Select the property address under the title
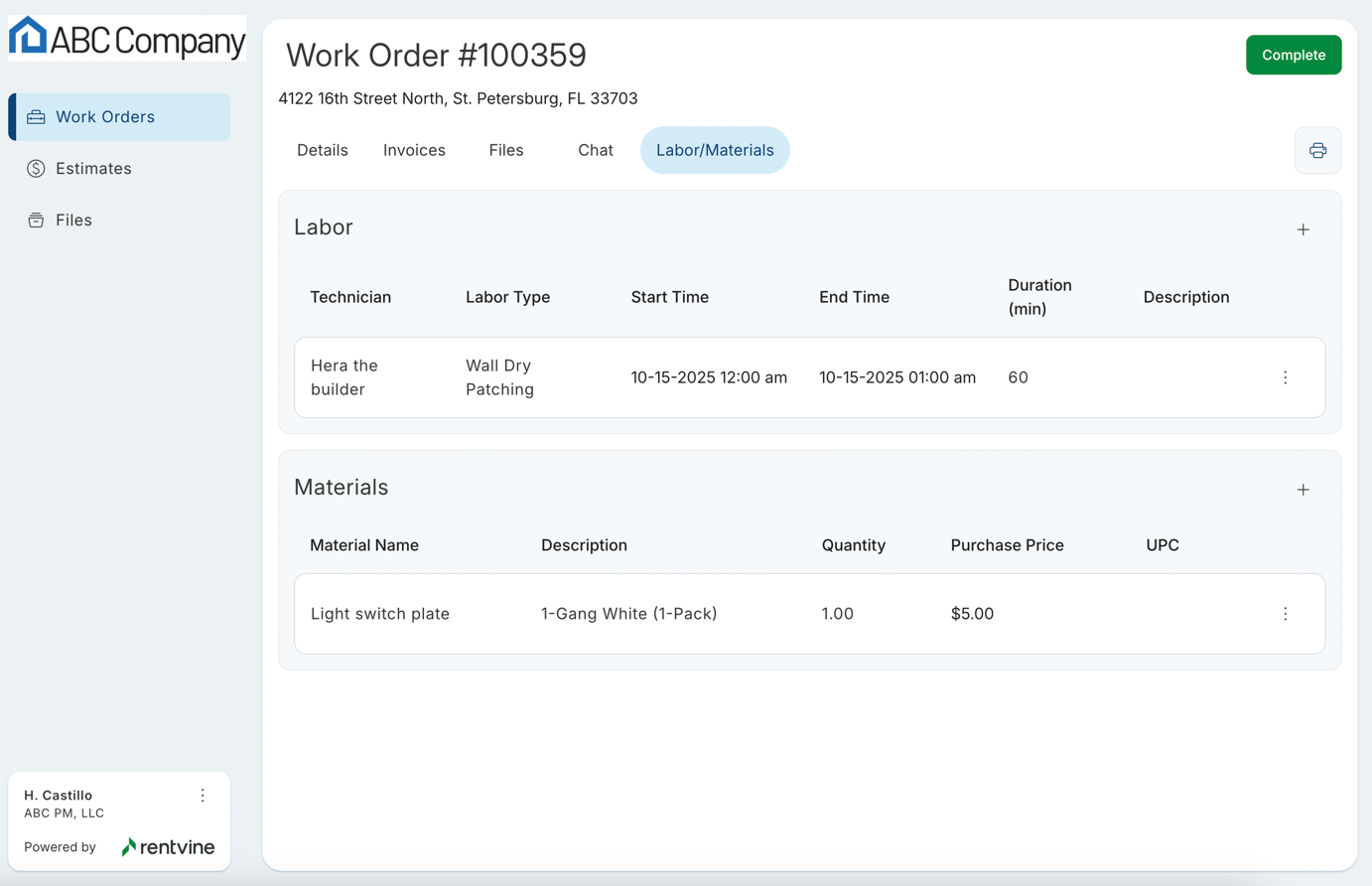 (x=458, y=98)
